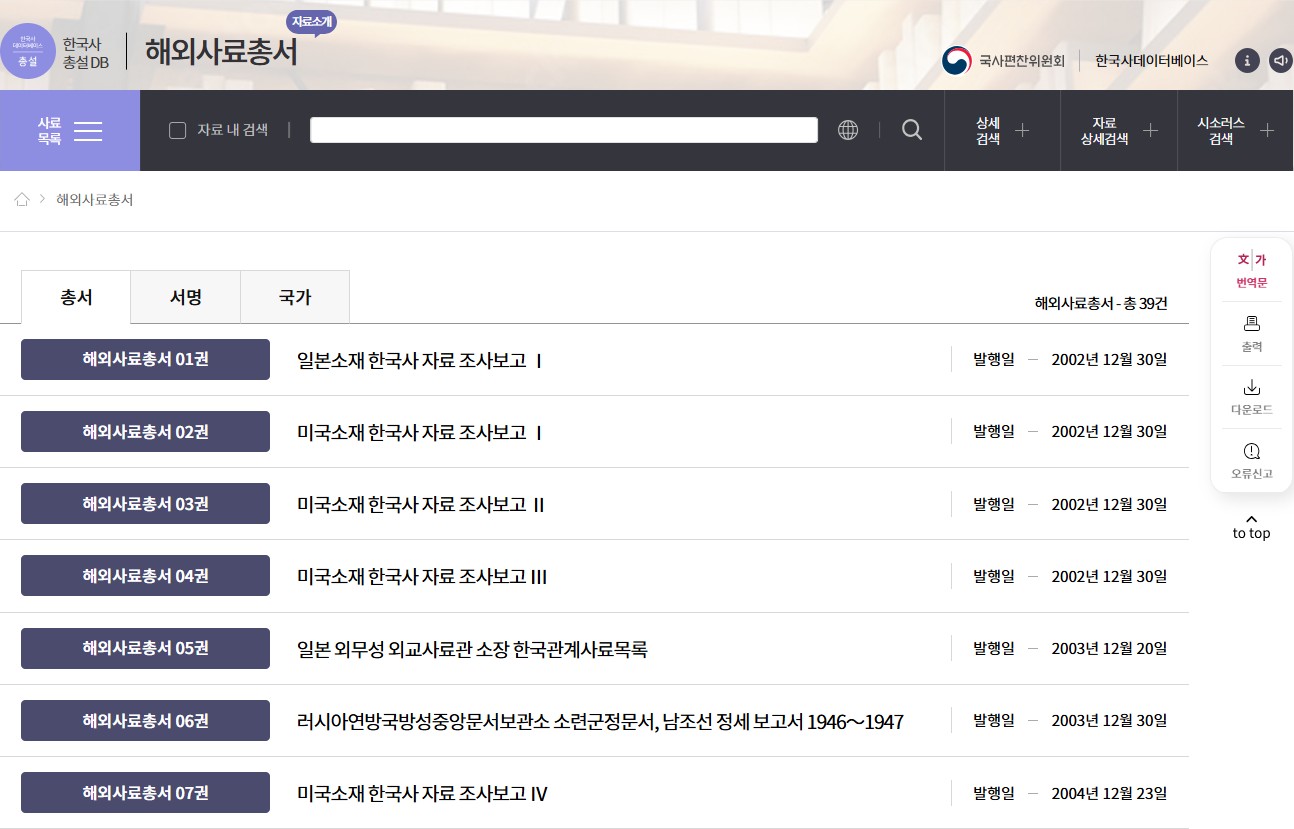Open the globe language keyboard icon

[848, 130]
